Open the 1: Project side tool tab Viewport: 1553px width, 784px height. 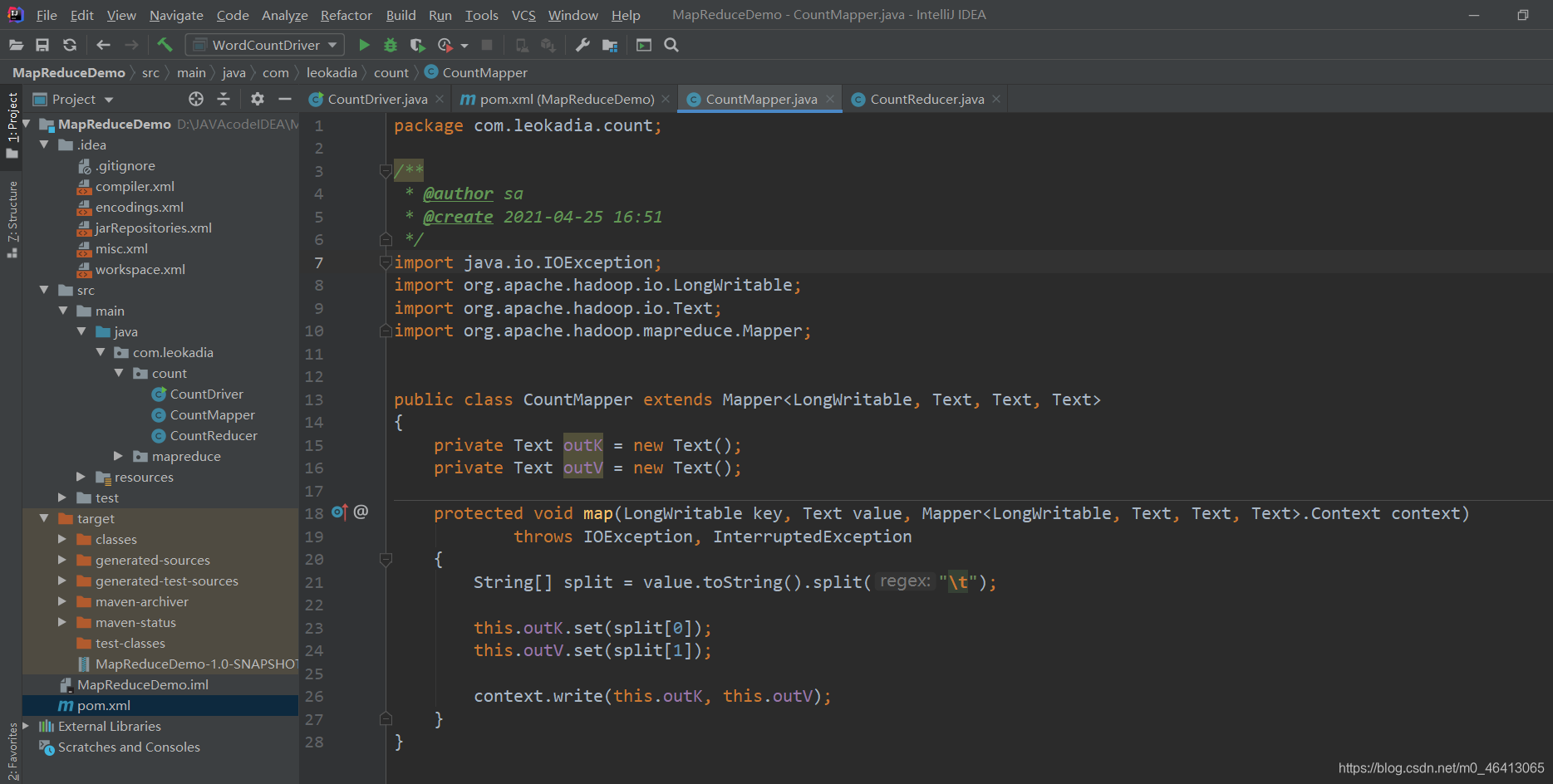point(12,126)
